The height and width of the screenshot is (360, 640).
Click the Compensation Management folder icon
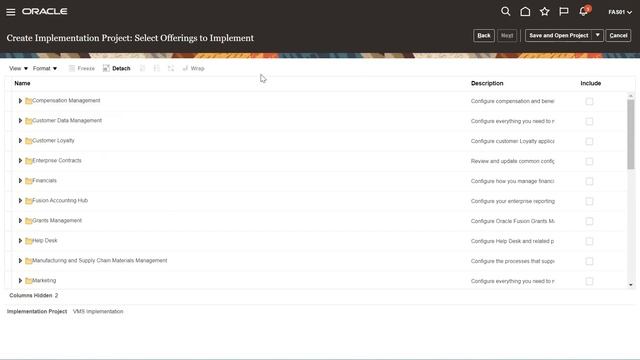(x=28, y=101)
